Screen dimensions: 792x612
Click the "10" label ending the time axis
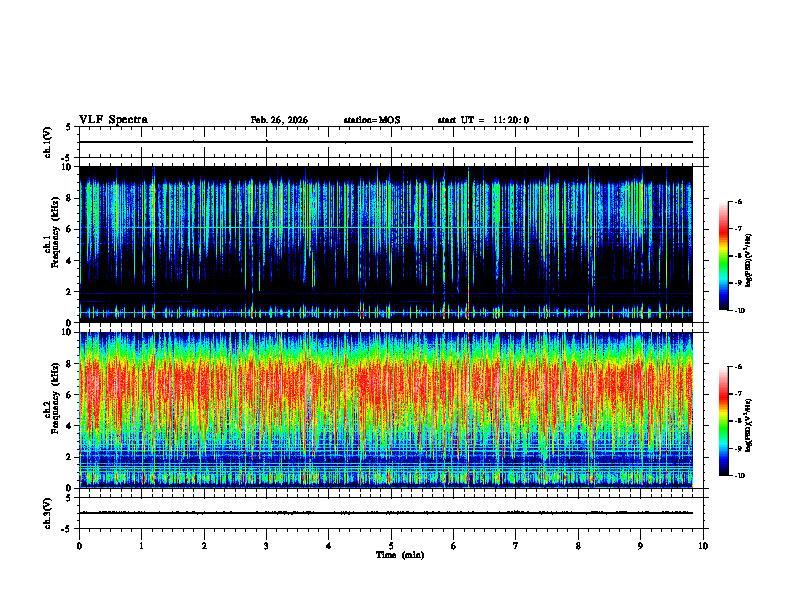point(703,546)
